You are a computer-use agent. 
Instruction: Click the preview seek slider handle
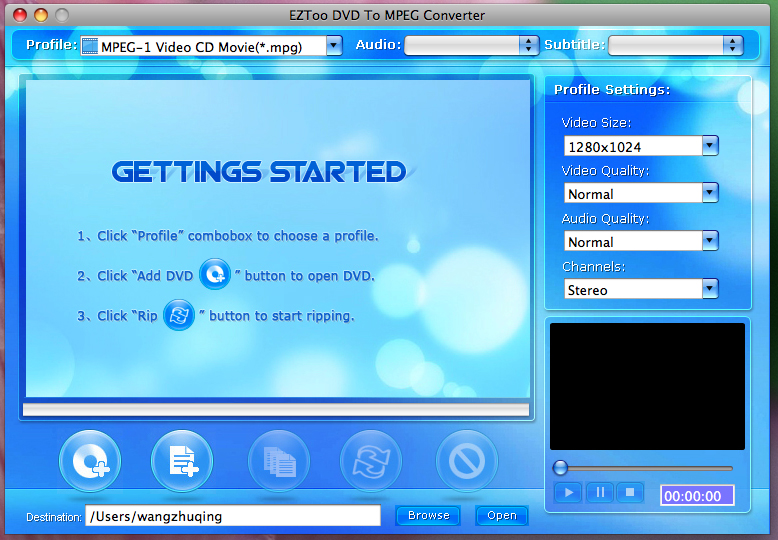click(x=560, y=468)
